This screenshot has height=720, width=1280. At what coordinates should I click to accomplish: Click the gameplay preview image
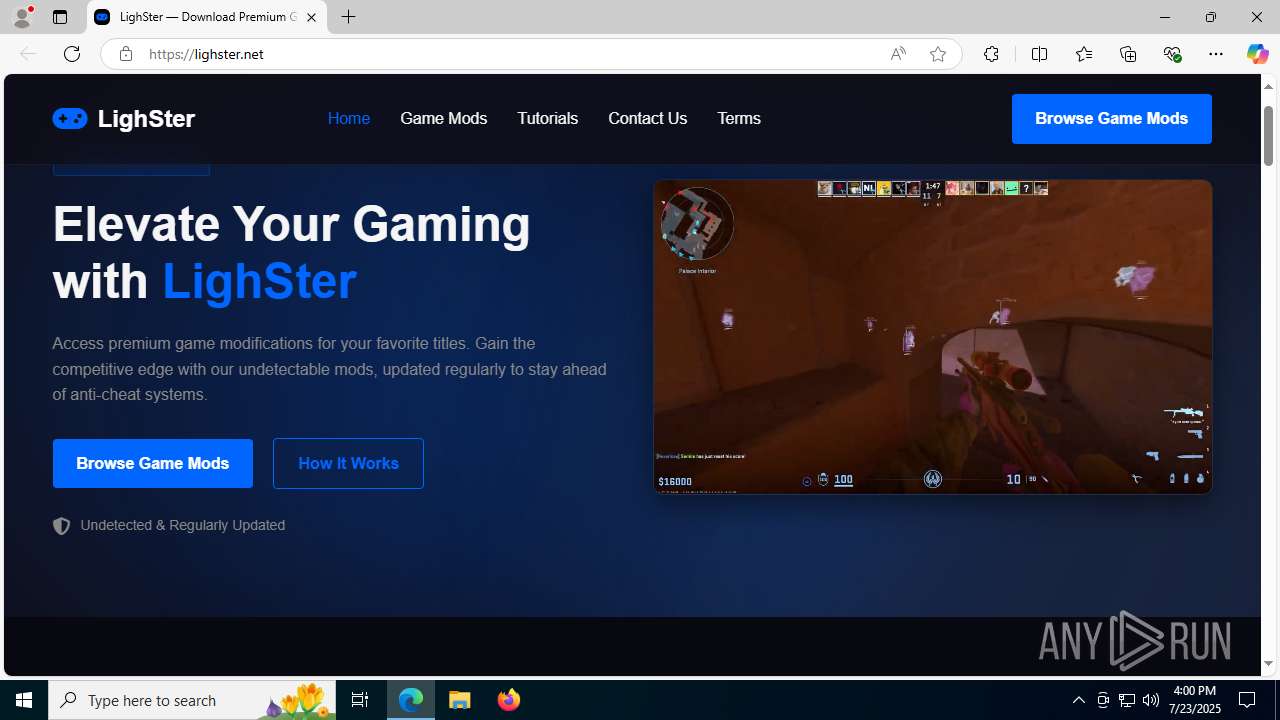932,336
